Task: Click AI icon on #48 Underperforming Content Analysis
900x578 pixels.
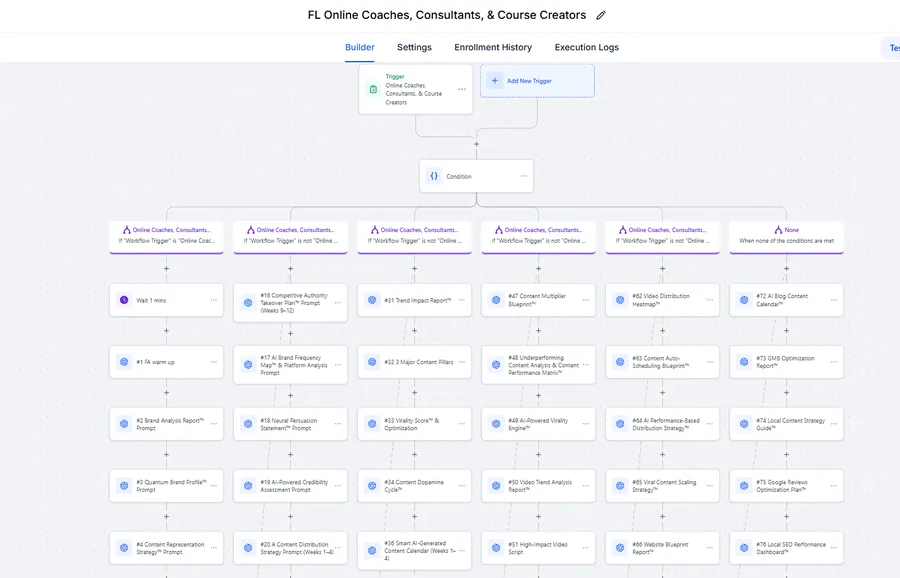Action: 496,364
